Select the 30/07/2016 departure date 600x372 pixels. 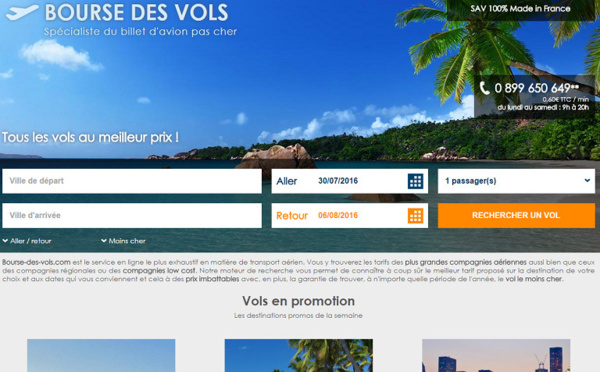[x=338, y=181]
